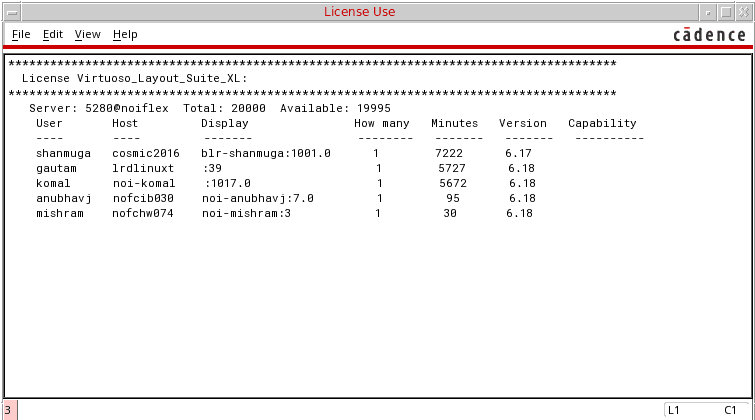This screenshot has width=755, height=420.
Task: Close the License Use window
Action: [x=743, y=13]
